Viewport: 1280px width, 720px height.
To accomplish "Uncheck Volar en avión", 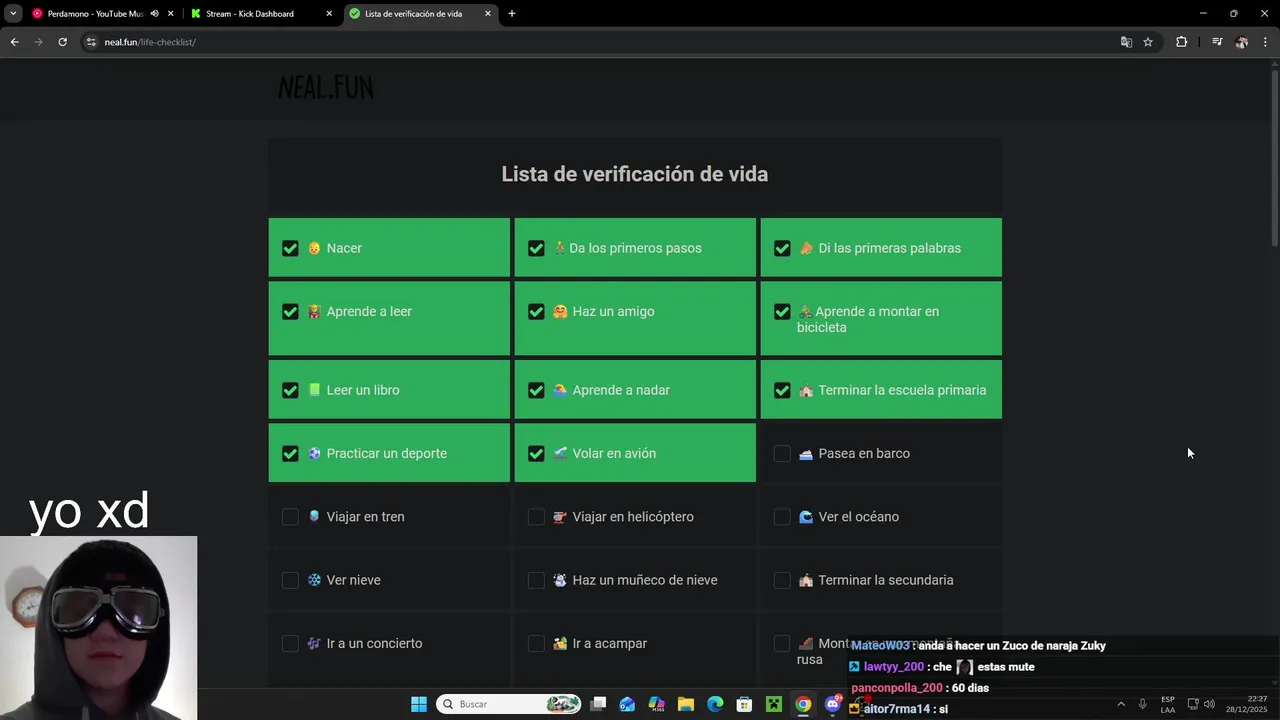I will 536,454.
